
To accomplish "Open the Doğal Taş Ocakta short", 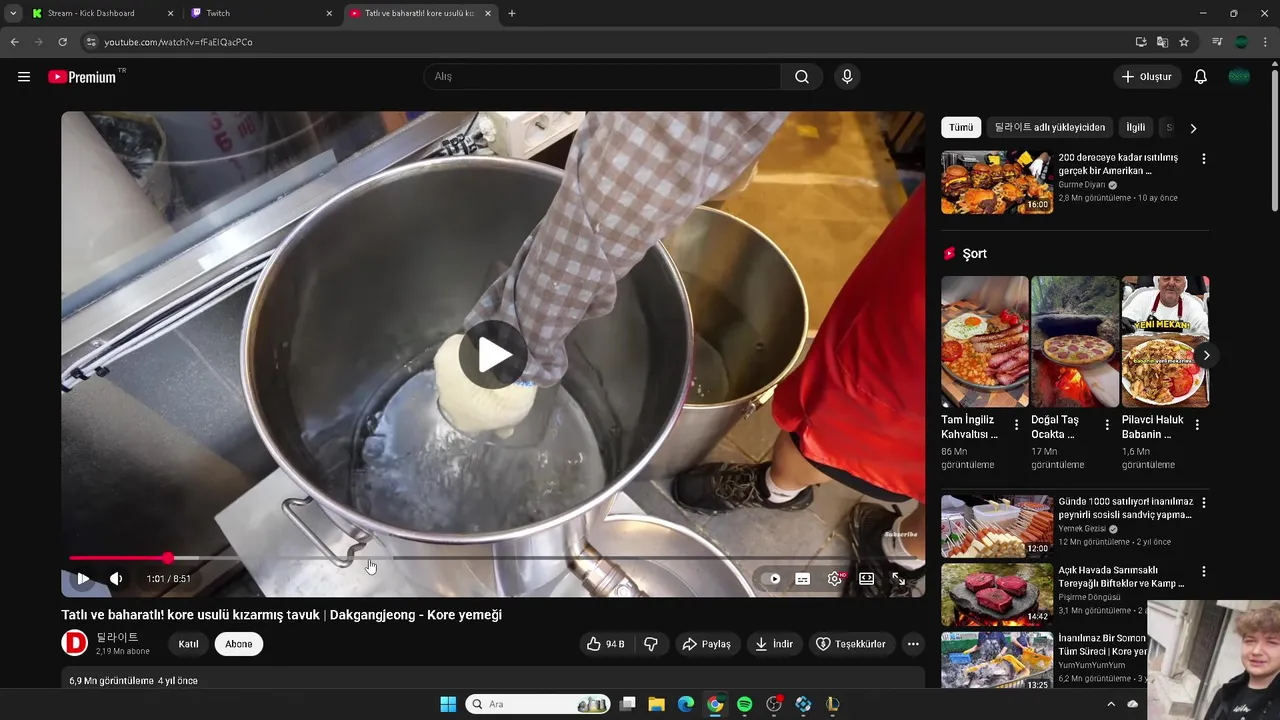I will point(1075,341).
